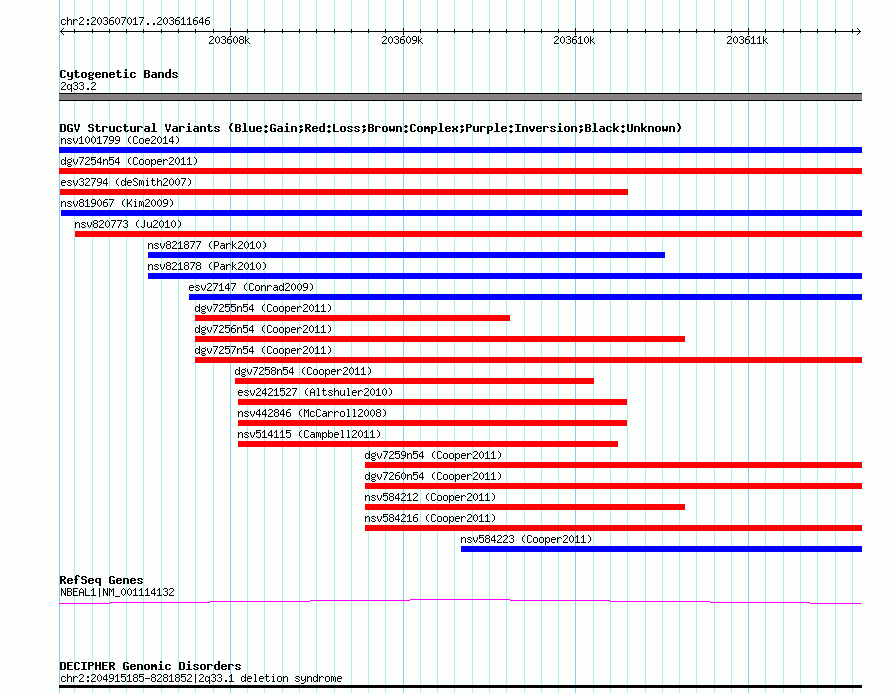Select the dgv7254n54 (Cooper2011) variant label
This screenshot has height=693, width=890.
[129, 161]
